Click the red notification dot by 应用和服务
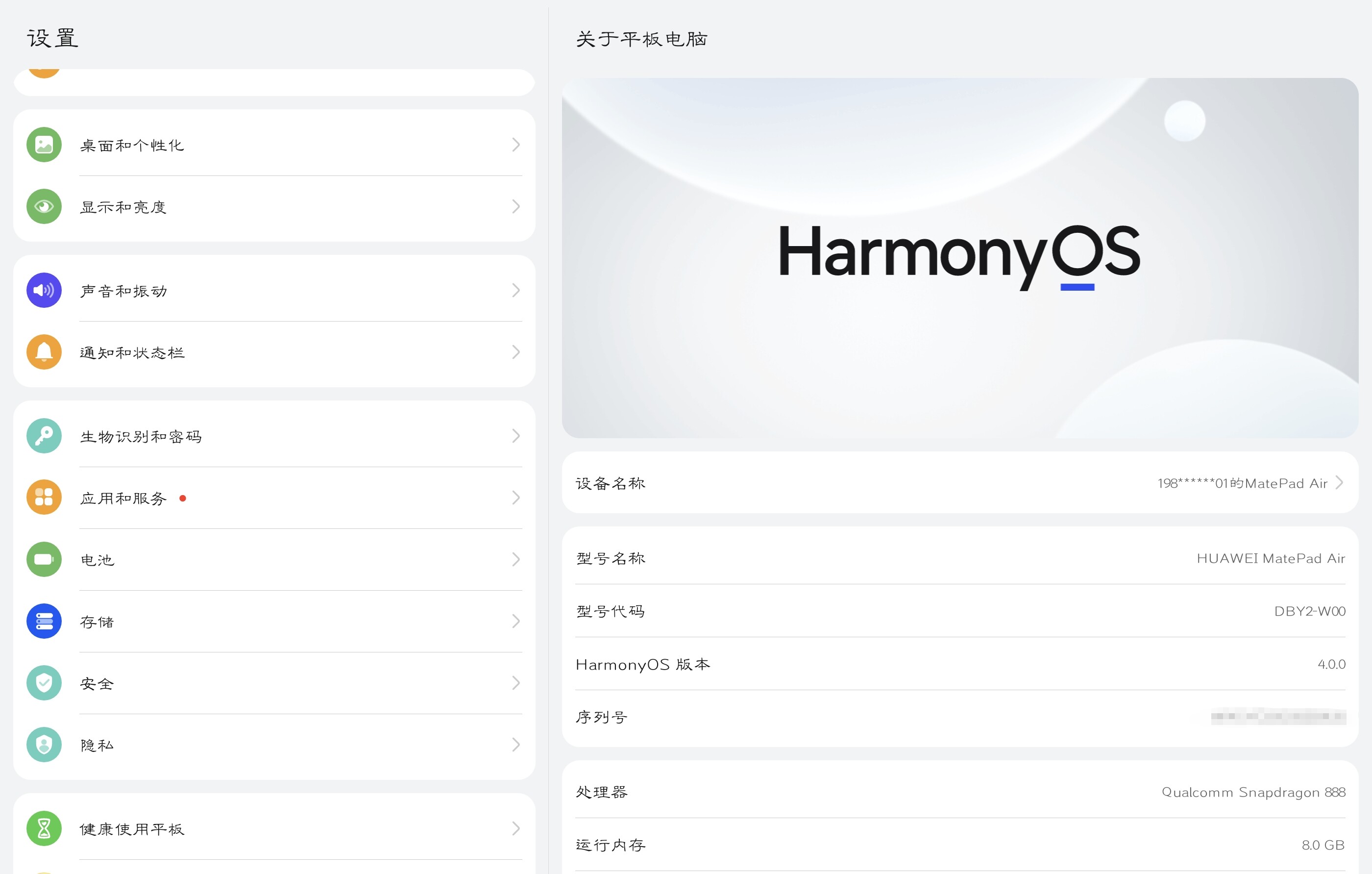 pos(182,498)
